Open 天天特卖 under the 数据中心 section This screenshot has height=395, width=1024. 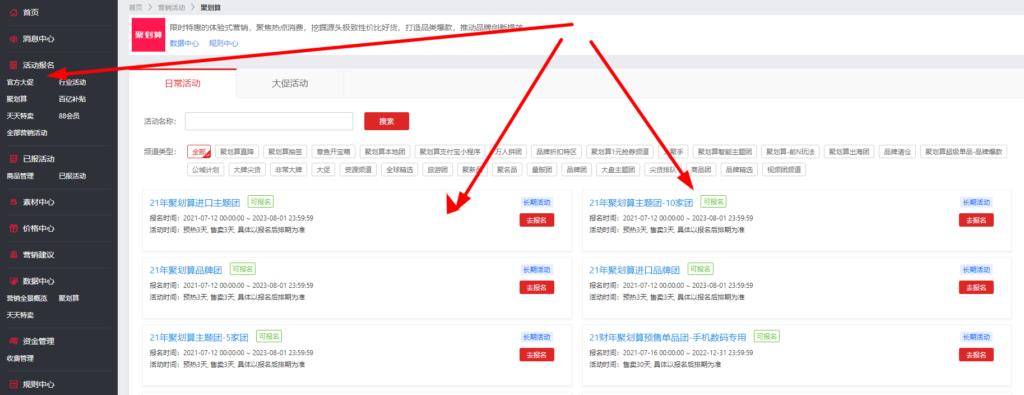click(x=20, y=315)
